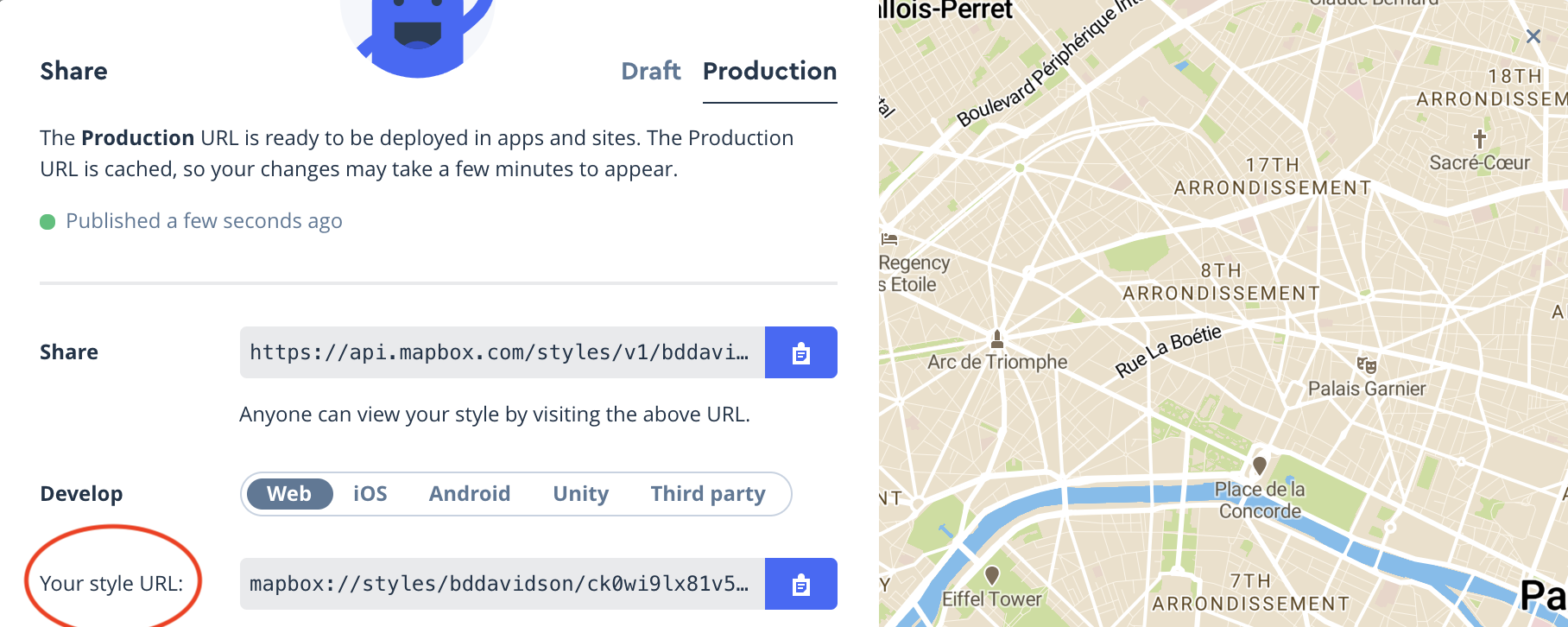Screen dimensions: 1568x627
Task: Click the mapbox style URL field
Action: click(503, 584)
